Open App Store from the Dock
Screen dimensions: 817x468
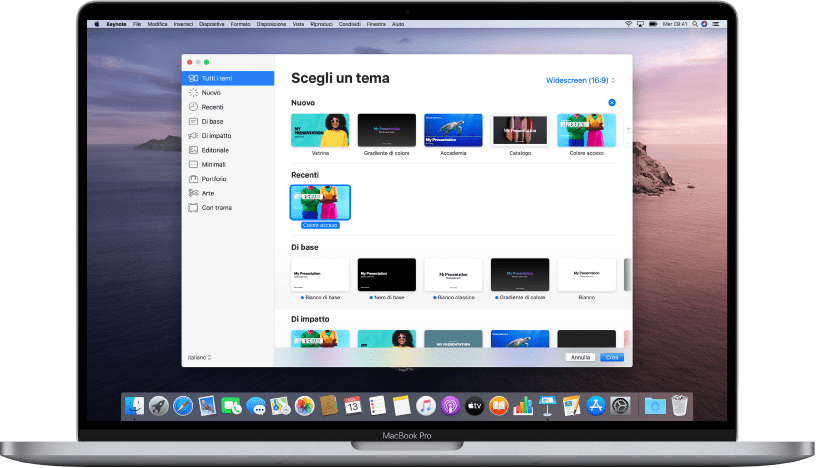pyautogui.click(x=596, y=406)
